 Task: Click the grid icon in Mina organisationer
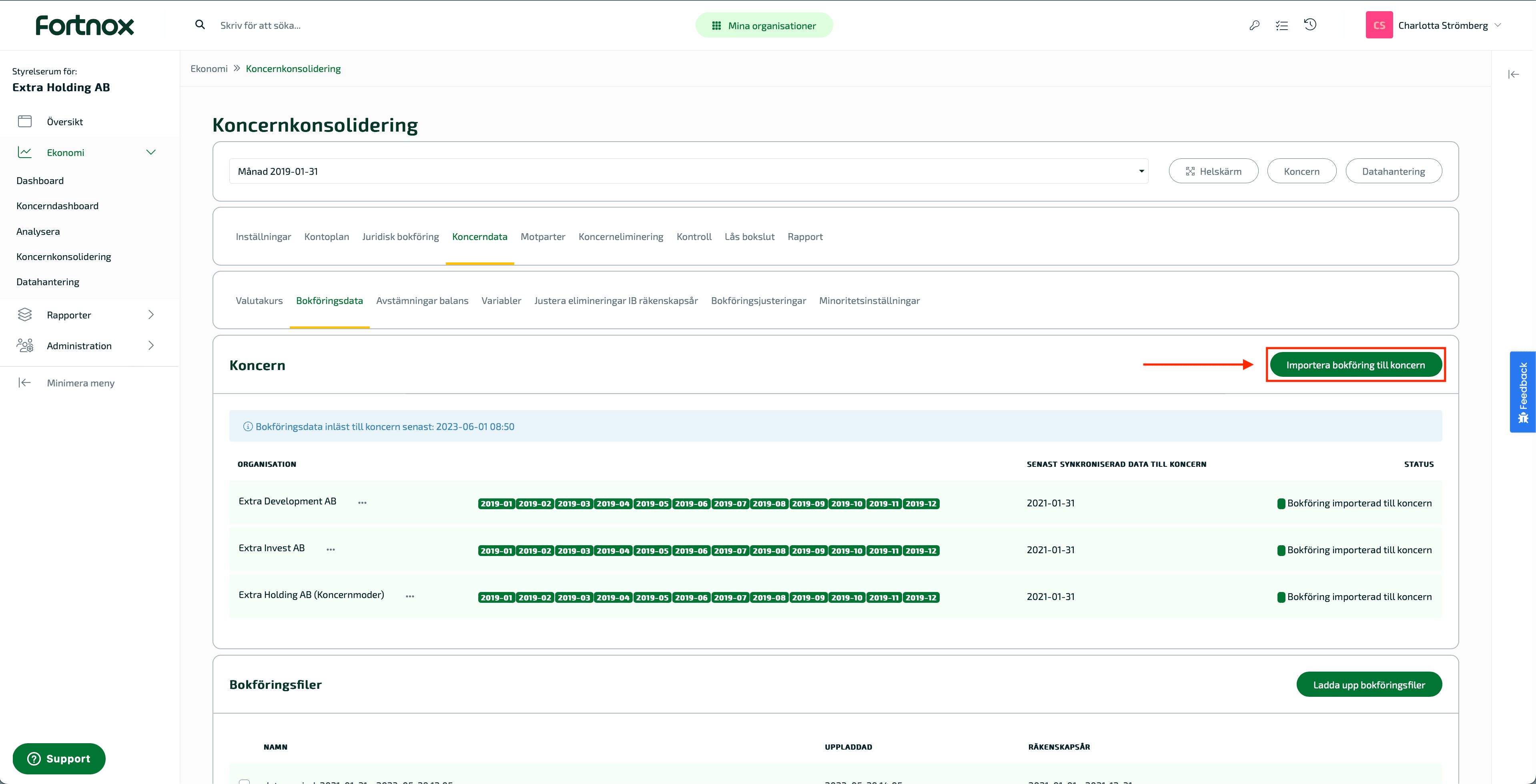[716, 26]
